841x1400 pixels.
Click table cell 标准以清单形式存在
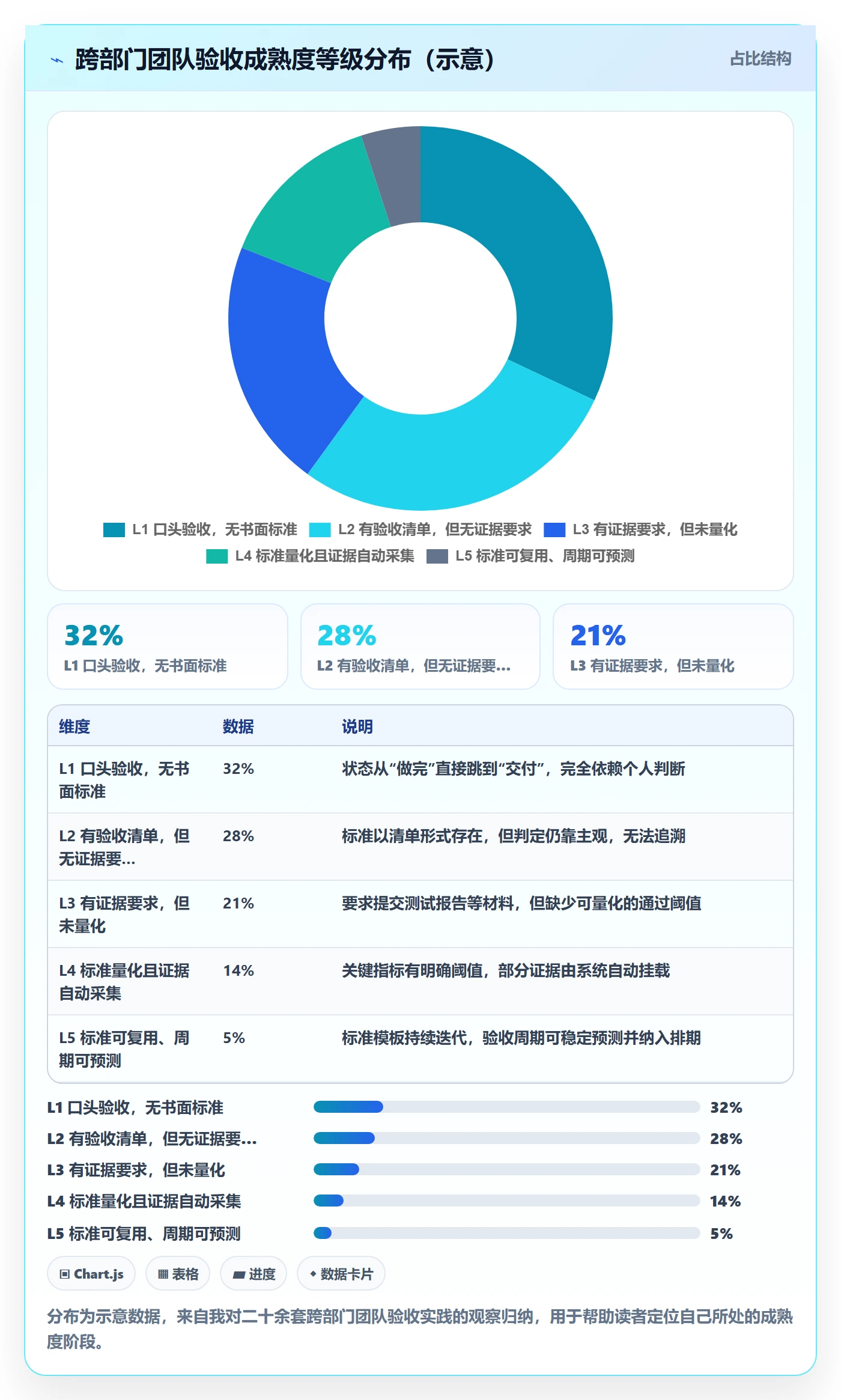point(513,836)
